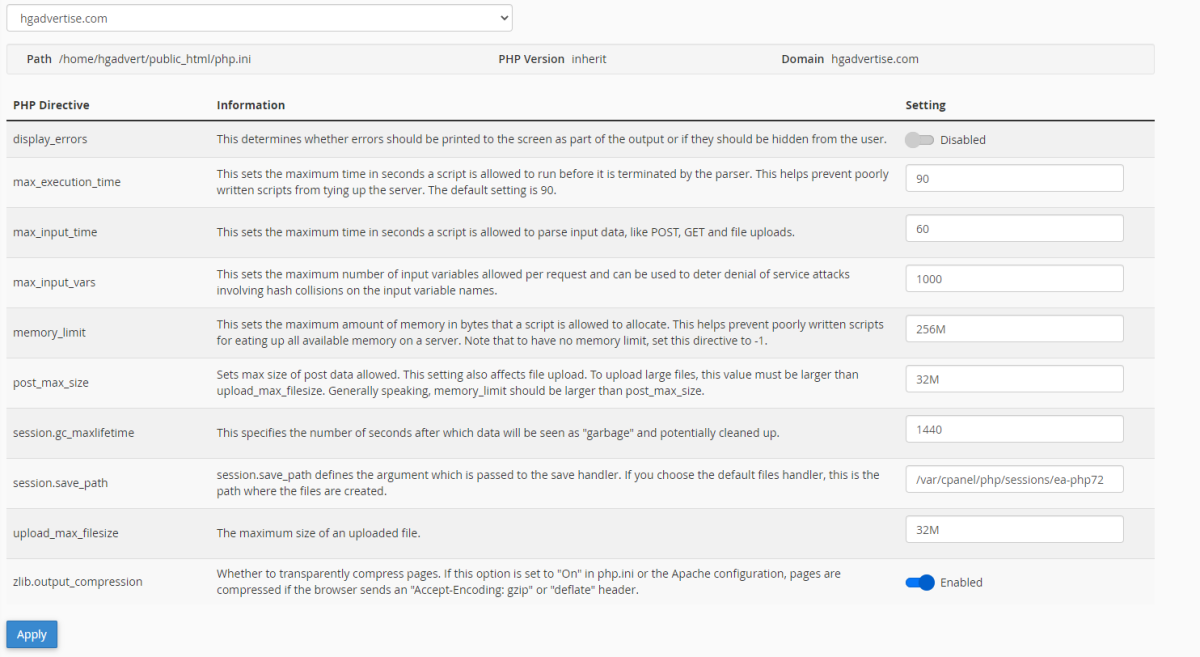
Task: Disable zlib.output_compression
Action: tap(919, 582)
